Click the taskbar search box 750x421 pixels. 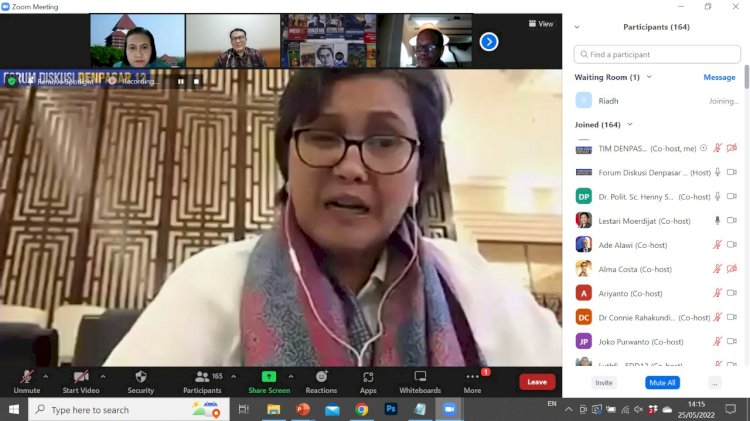[129, 410]
